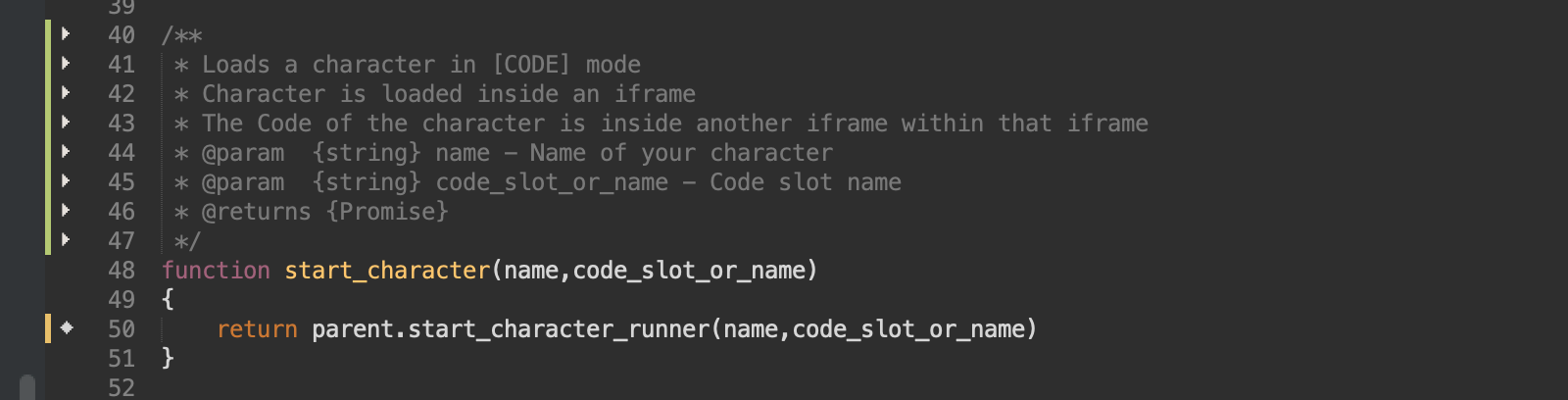Click line number 50 in the gutter
1568x400 pixels.
(x=122, y=329)
